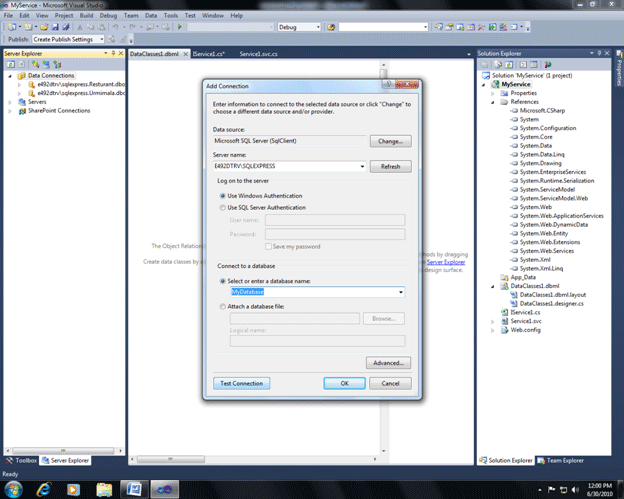Open the Debug configuration dropdown
The width and height of the screenshot is (624, 499).
[x=318, y=27]
